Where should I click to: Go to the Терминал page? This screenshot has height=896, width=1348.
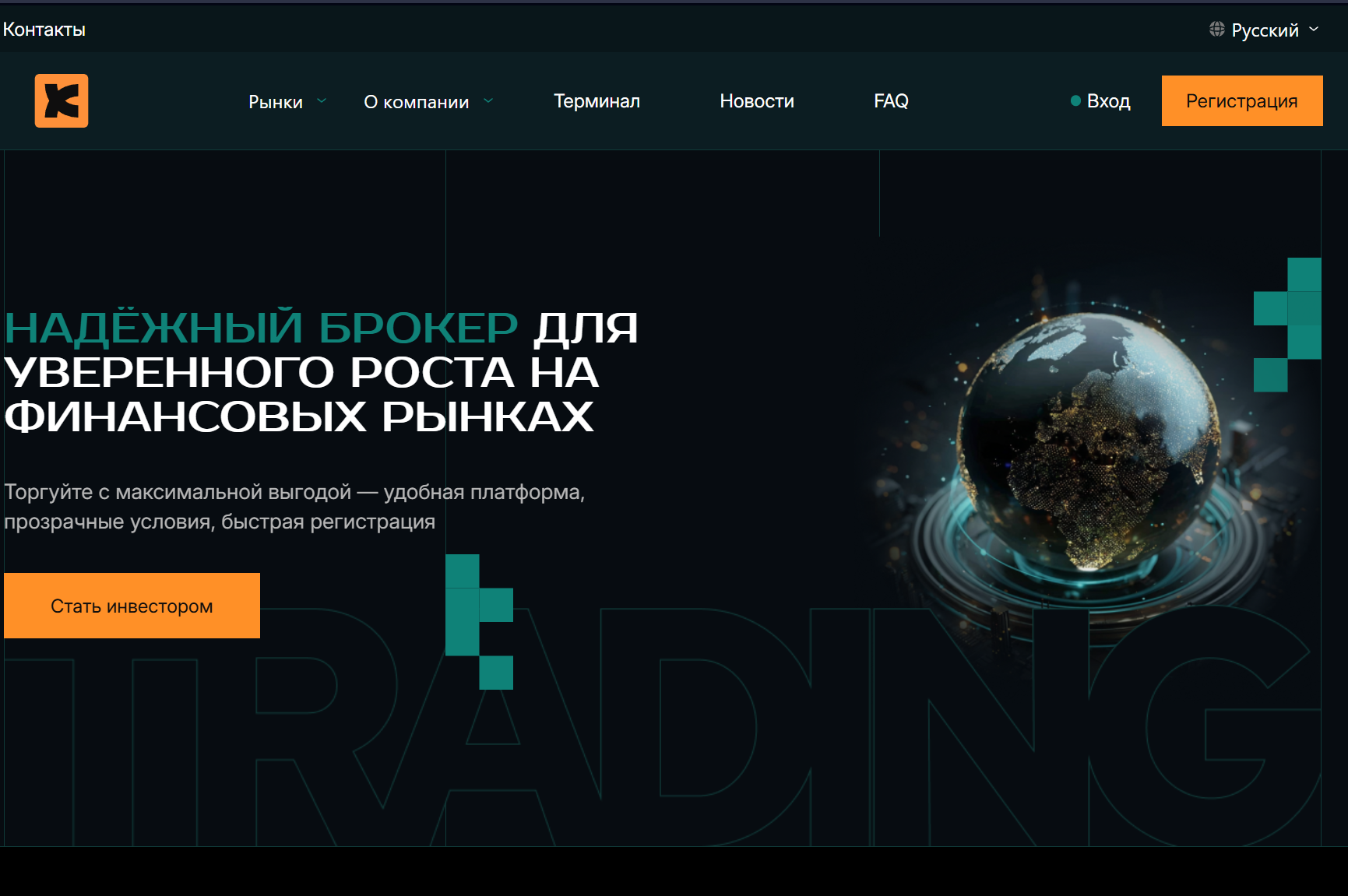click(x=597, y=101)
